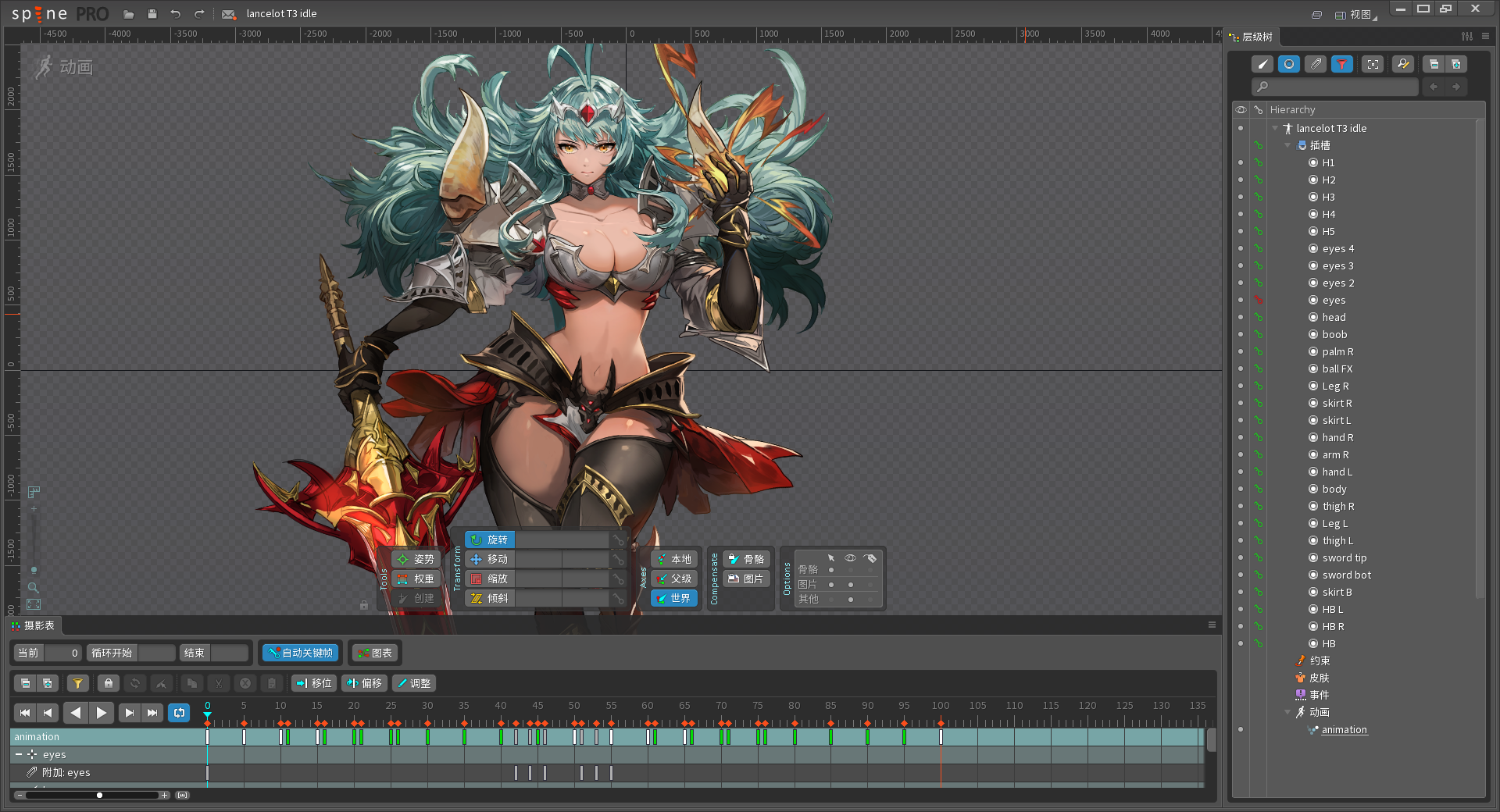
Task: Toggle 其他 visibility dot in Options
Action: (x=851, y=600)
